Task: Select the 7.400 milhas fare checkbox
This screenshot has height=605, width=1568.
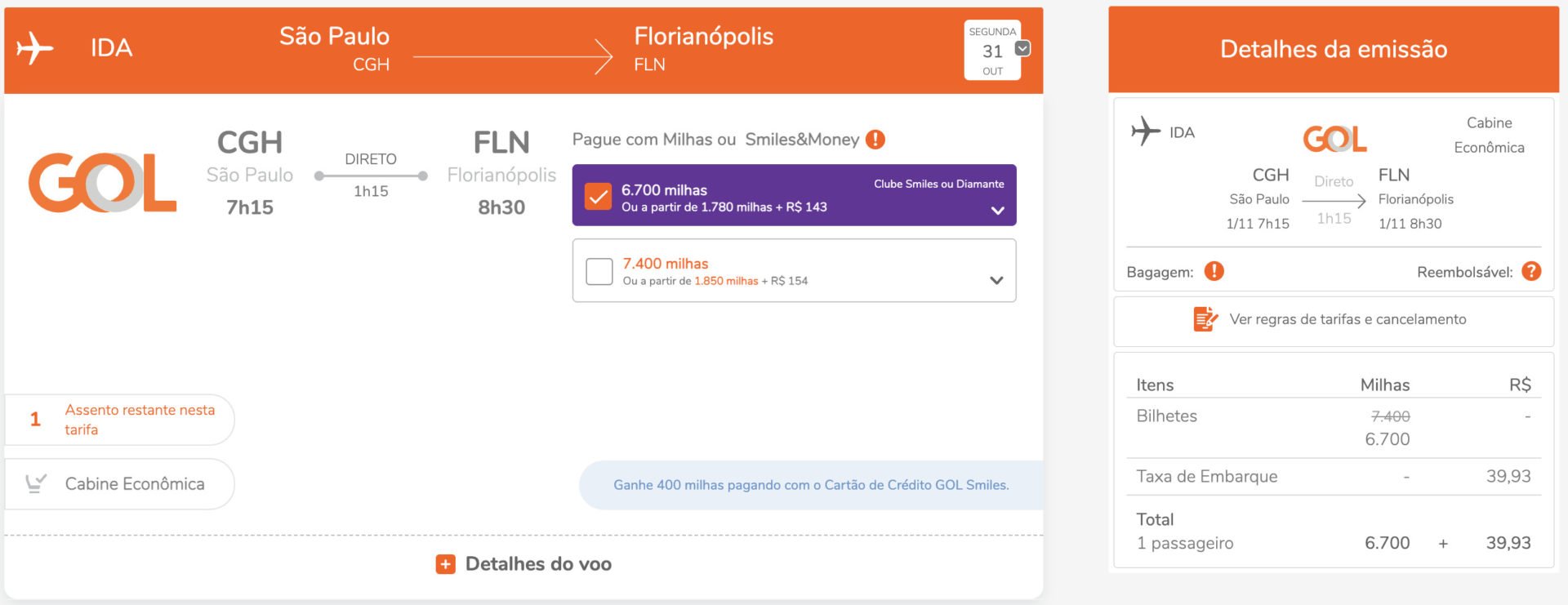Action: tap(599, 271)
